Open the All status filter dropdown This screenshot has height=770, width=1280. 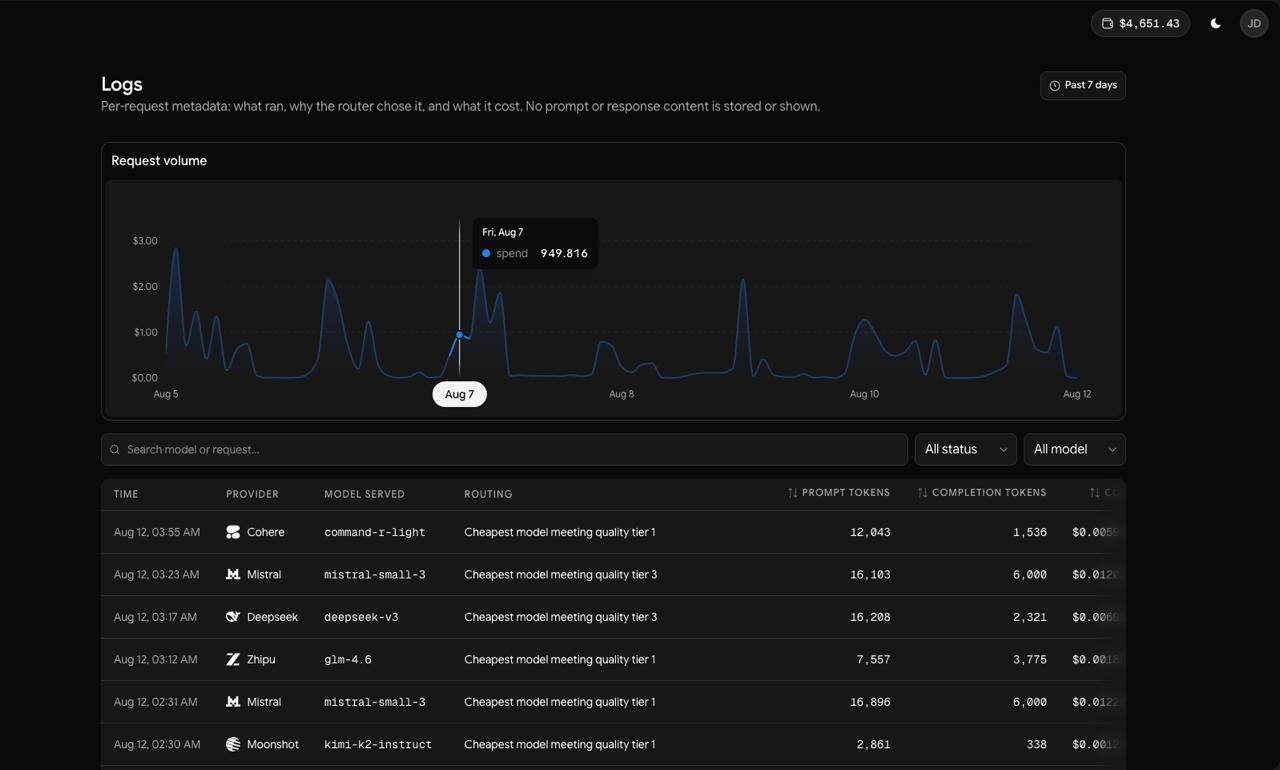pos(966,449)
